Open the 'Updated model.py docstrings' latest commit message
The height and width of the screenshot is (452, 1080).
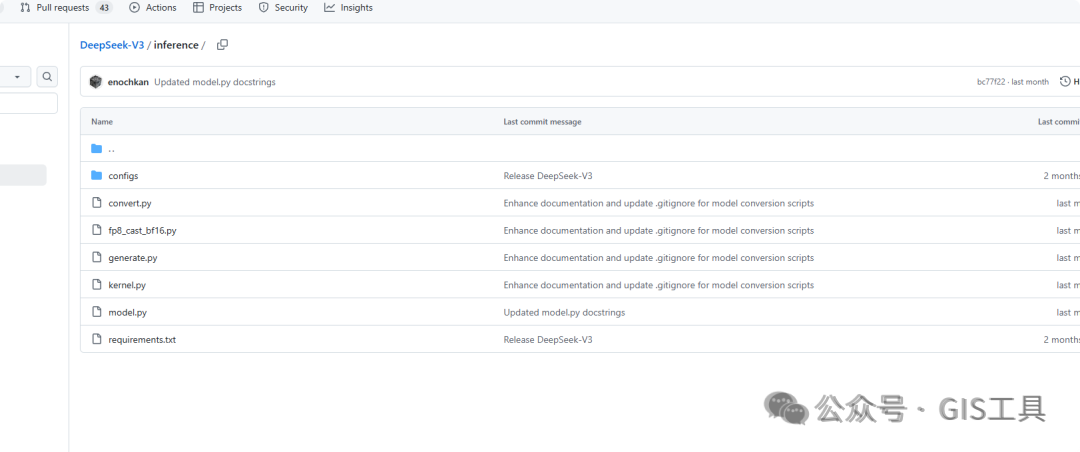point(215,82)
